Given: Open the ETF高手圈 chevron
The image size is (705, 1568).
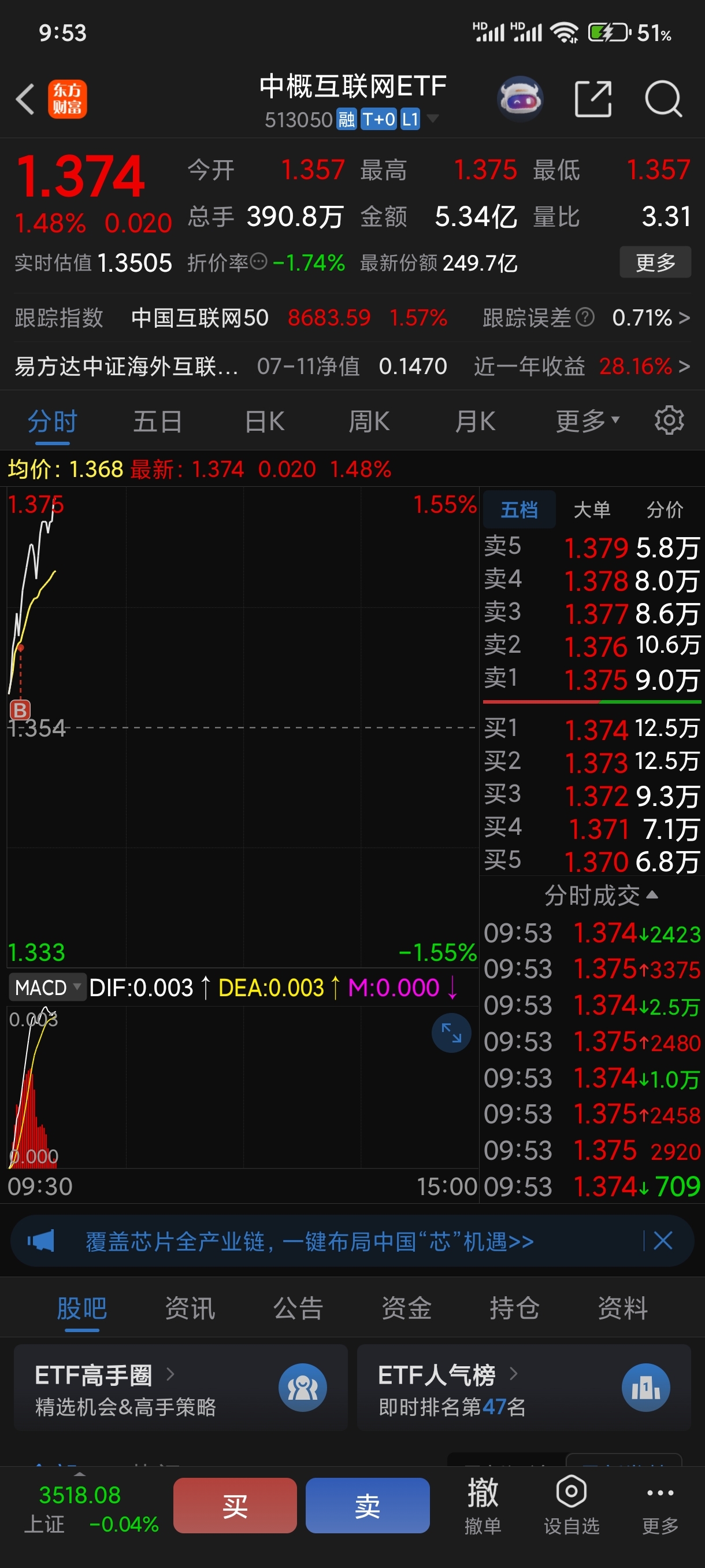Looking at the screenshot, I should [170, 1374].
